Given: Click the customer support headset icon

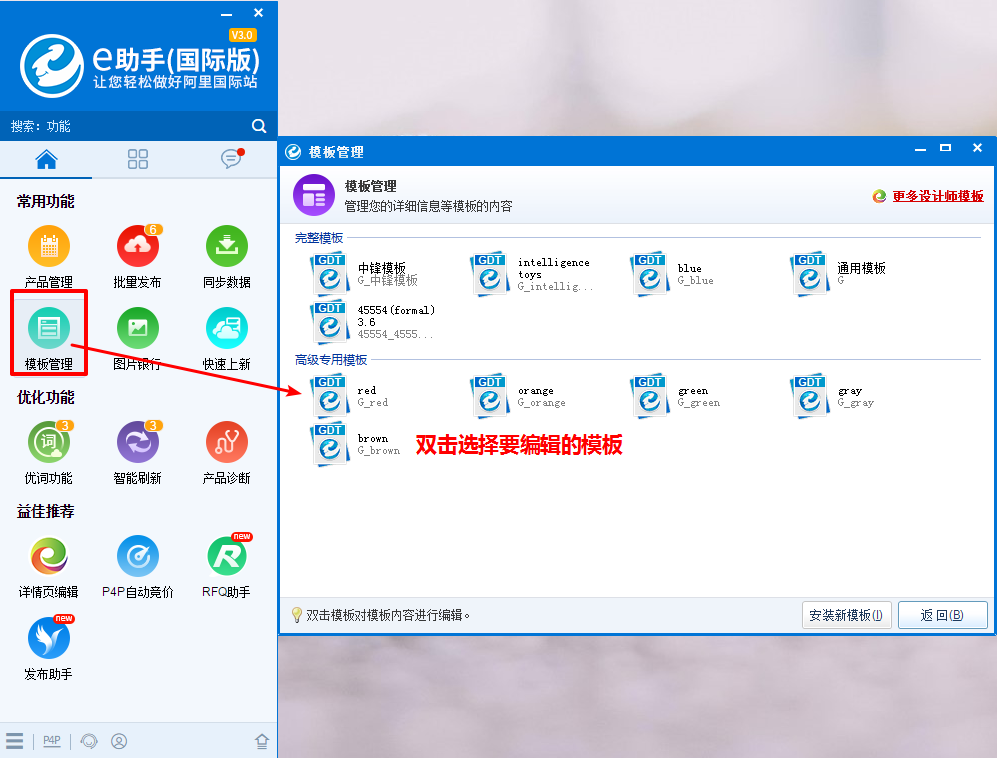Looking at the screenshot, I should point(89,741).
